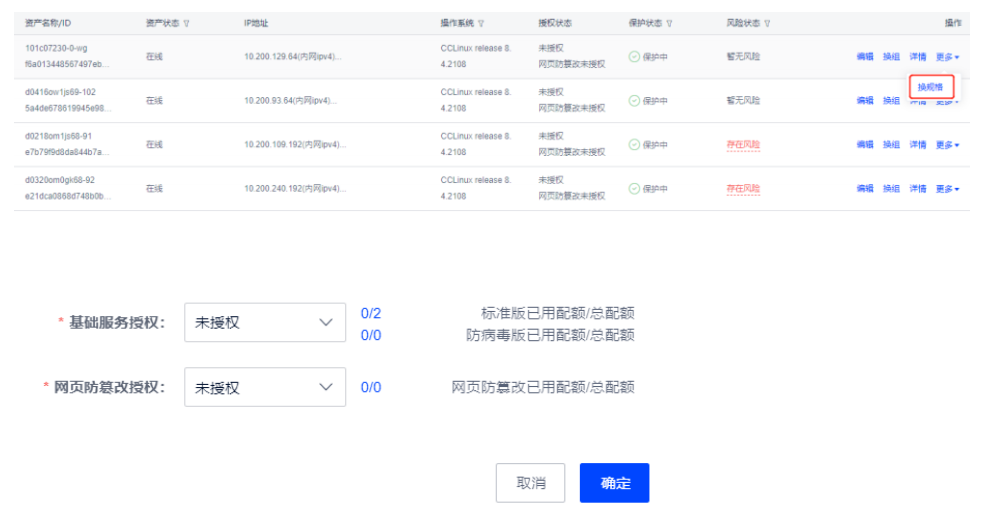Open the 基础服务授权 dropdown
The width and height of the screenshot is (987, 518).
(265, 322)
